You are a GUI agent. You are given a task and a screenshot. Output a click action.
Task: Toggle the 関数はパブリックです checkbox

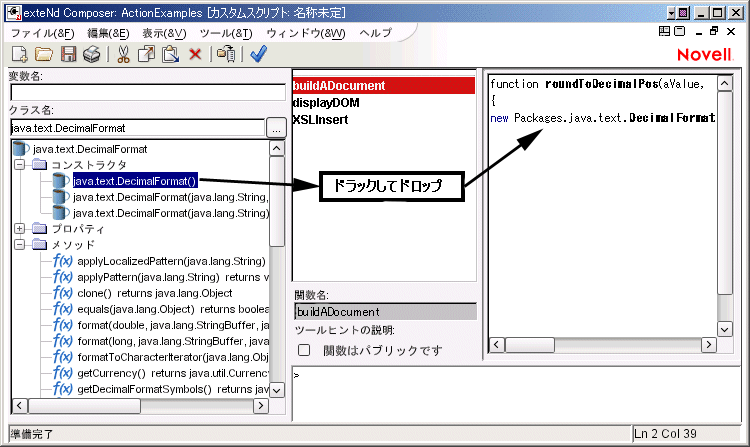pos(304,350)
